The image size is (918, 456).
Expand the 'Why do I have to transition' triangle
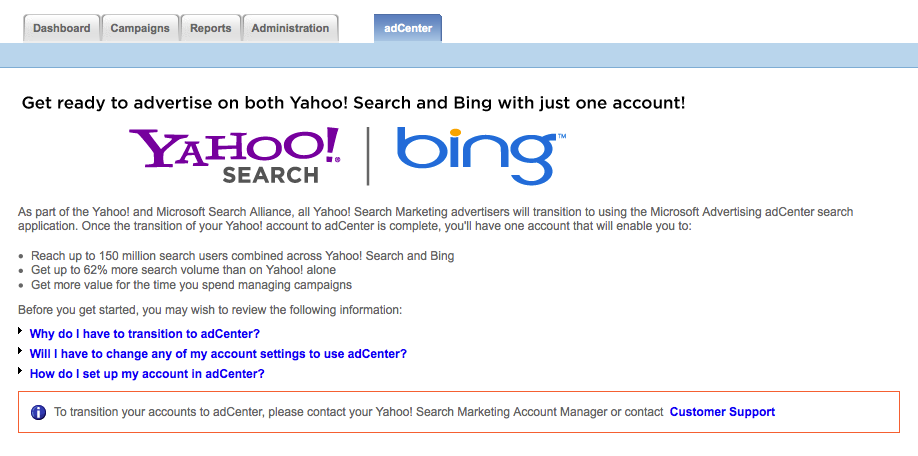coord(20,331)
